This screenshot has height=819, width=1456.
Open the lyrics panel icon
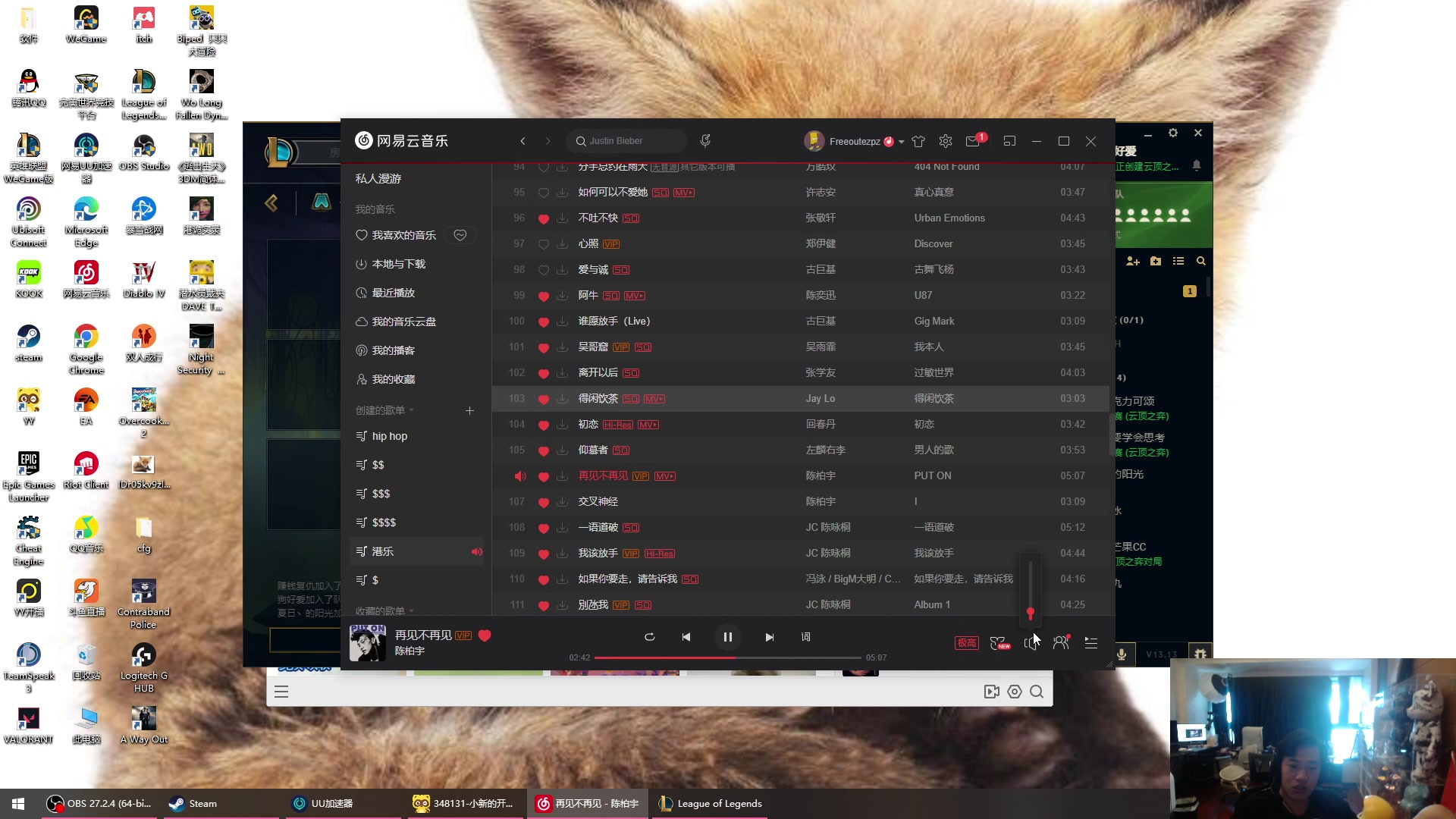[805, 637]
